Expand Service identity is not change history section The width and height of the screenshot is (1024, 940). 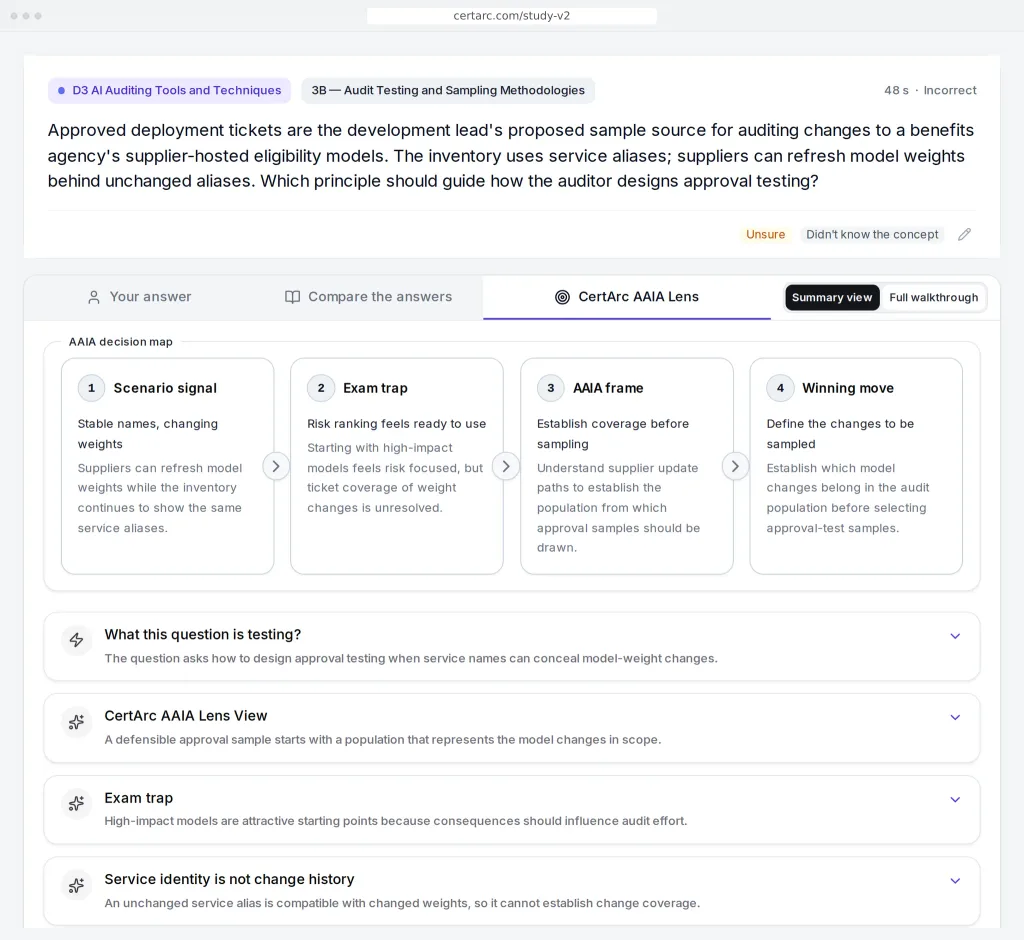pyautogui.click(x=955, y=881)
